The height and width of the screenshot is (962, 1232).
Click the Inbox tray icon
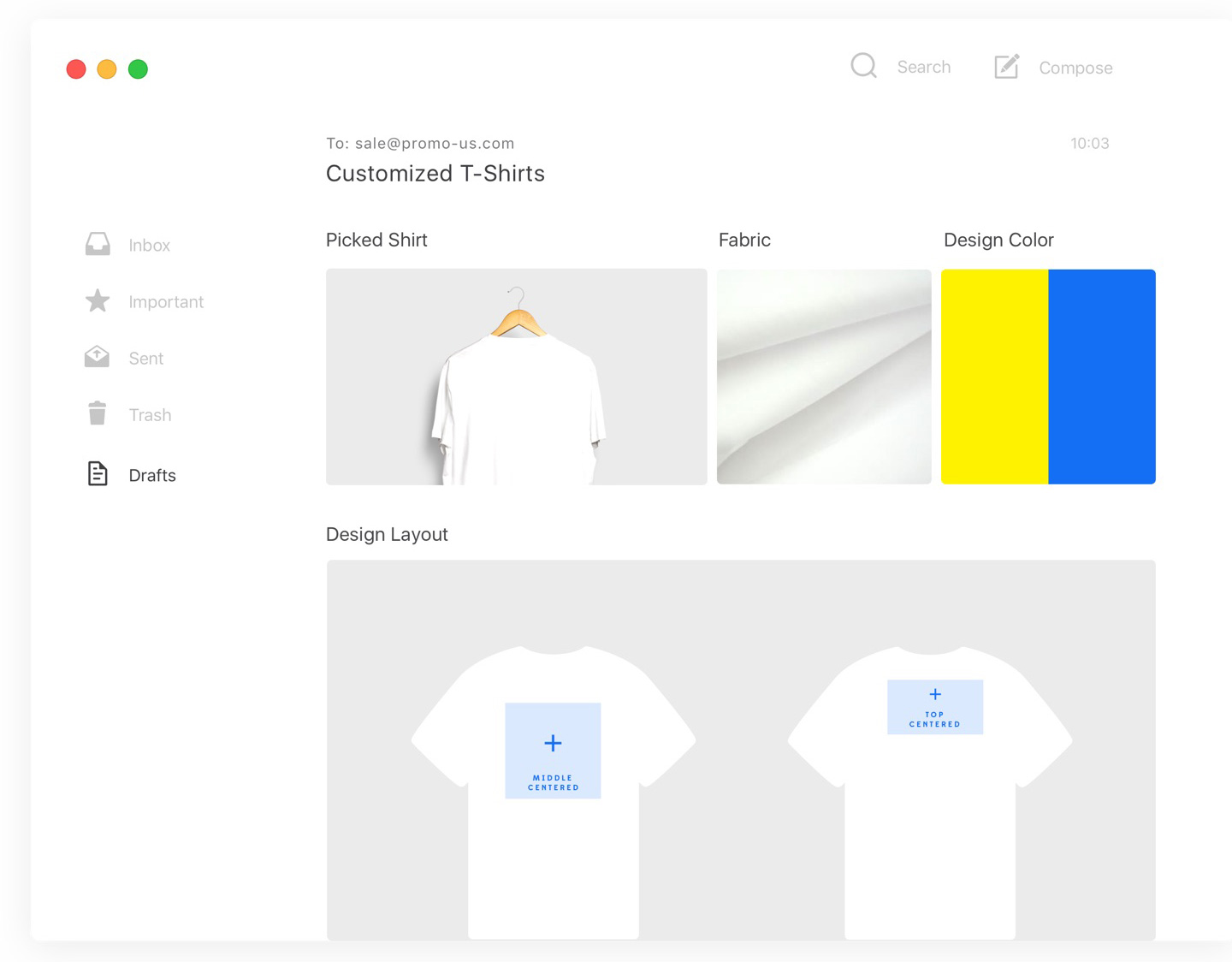(98, 245)
